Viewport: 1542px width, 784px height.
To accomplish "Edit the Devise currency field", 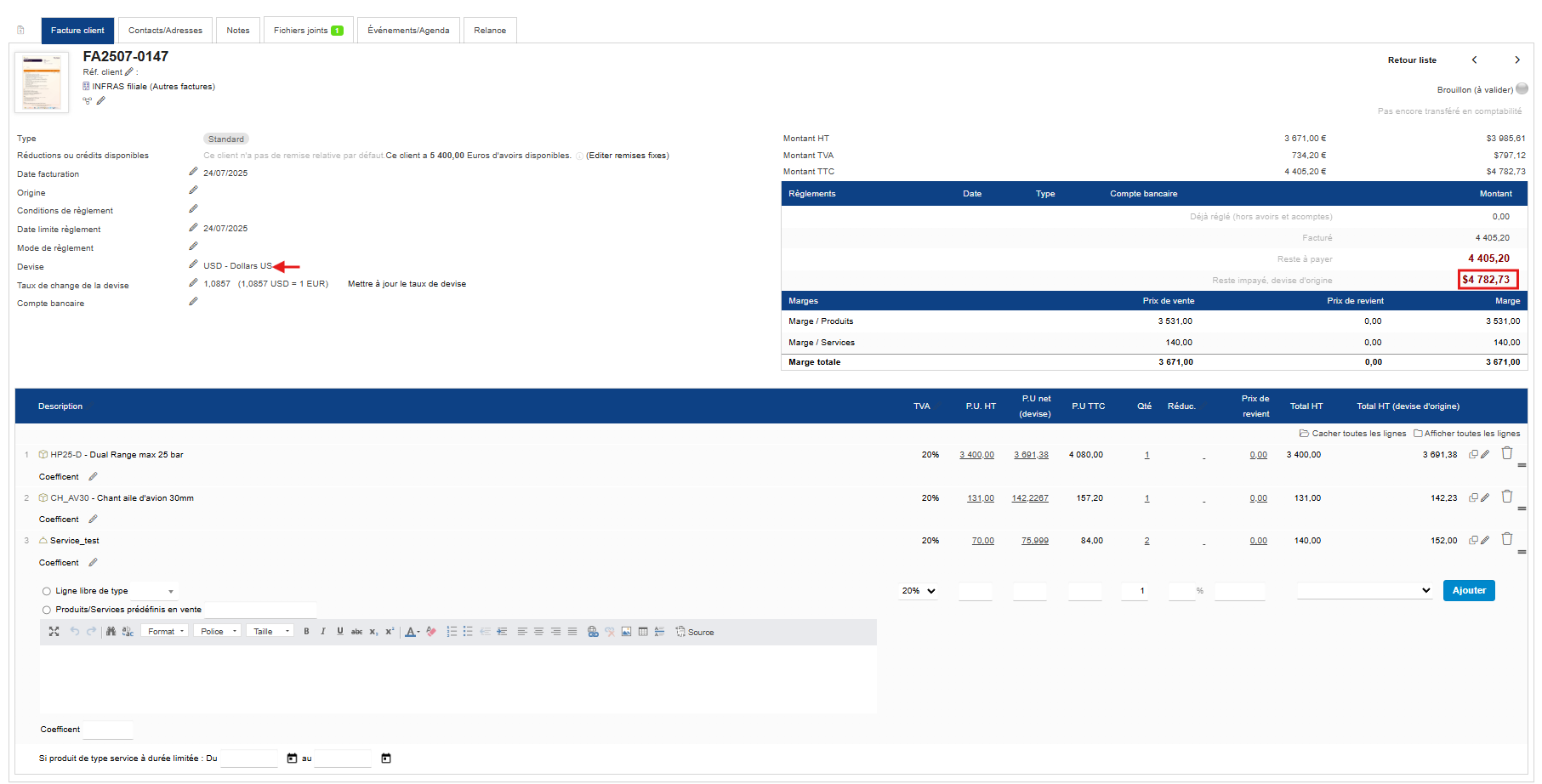I will pos(193,264).
